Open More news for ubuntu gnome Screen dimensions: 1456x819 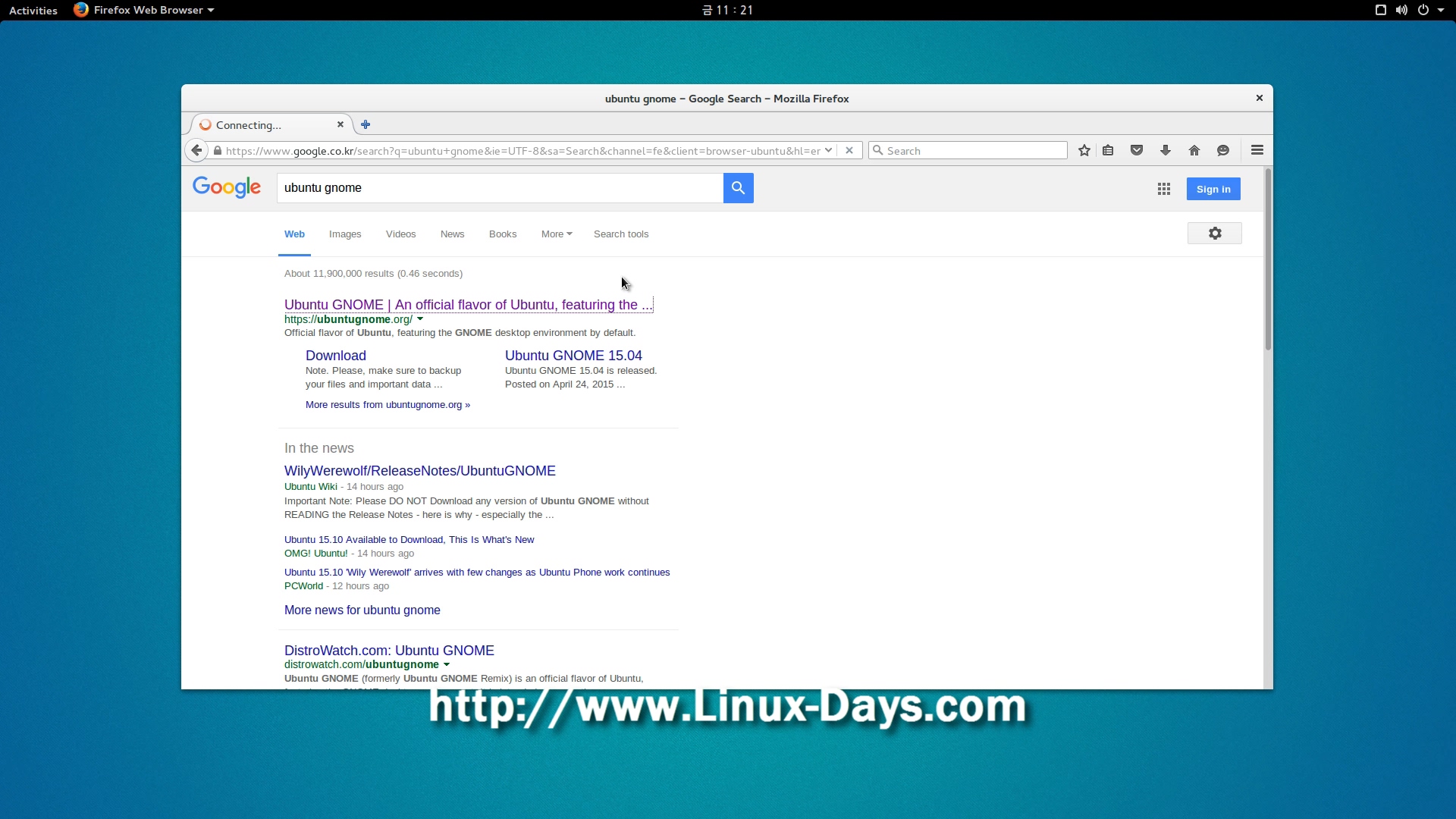pos(362,610)
